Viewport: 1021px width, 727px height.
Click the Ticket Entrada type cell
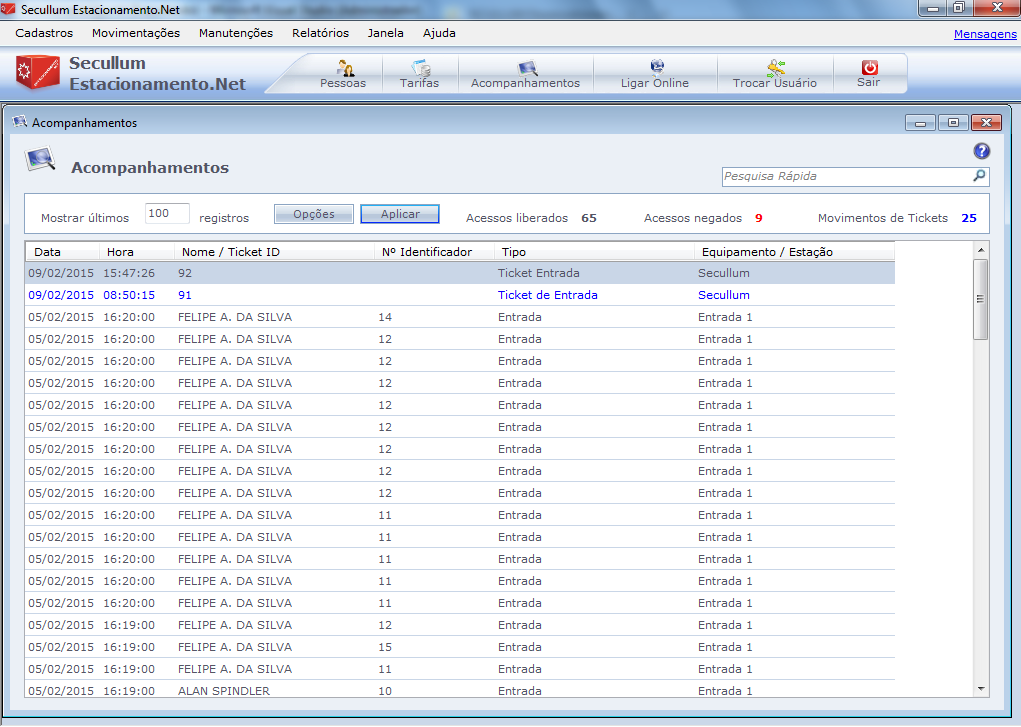pos(538,273)
